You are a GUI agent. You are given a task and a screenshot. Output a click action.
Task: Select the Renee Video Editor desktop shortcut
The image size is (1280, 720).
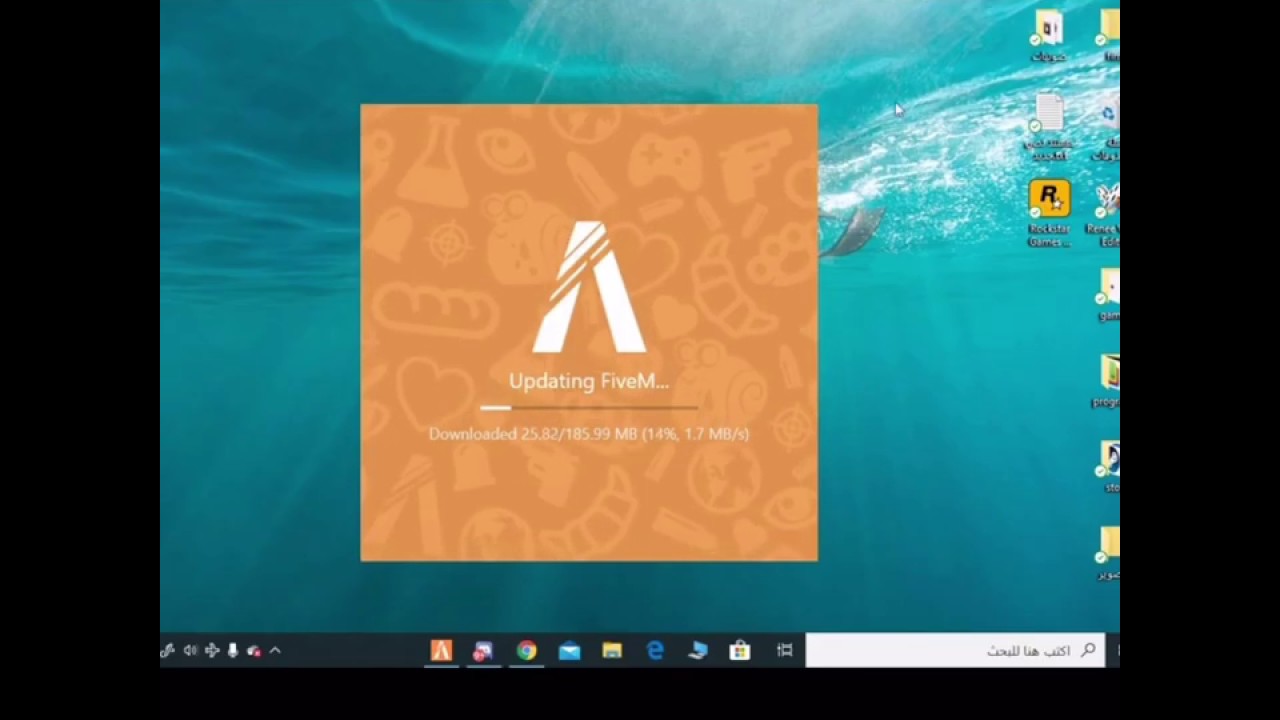point(1105,214)
